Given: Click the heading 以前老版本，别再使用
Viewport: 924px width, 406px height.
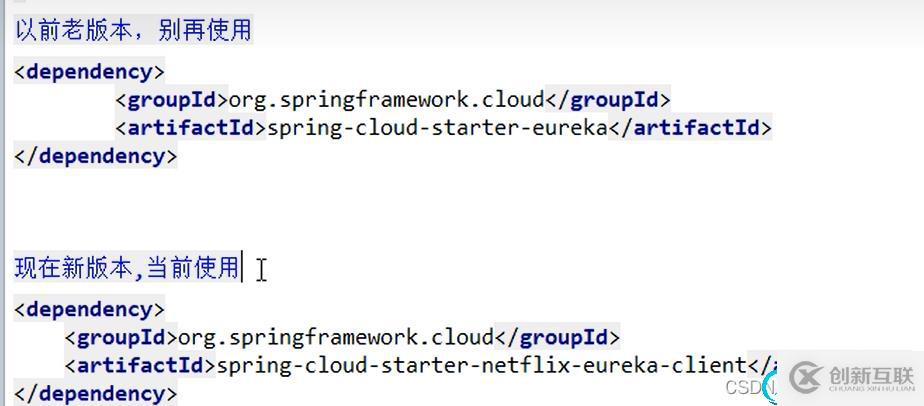Looking at the screenshot, I should [x=133, y=30].
